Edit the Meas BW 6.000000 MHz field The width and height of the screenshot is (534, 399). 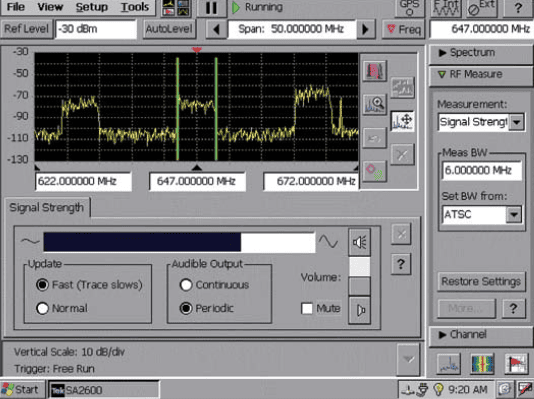tap(482, 170)
